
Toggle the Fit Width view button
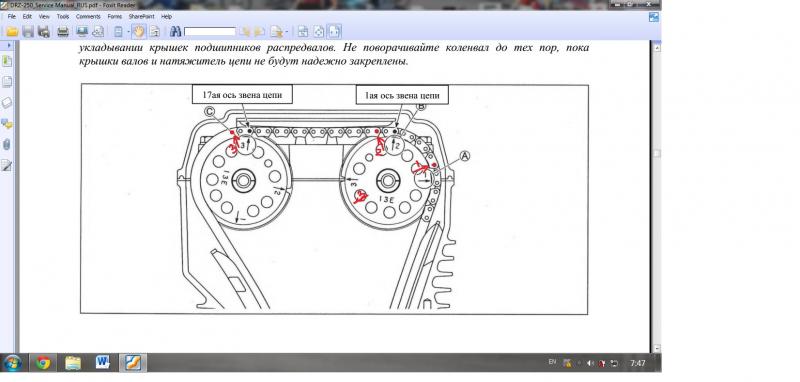pyautogui.click(x=334, y=32)
